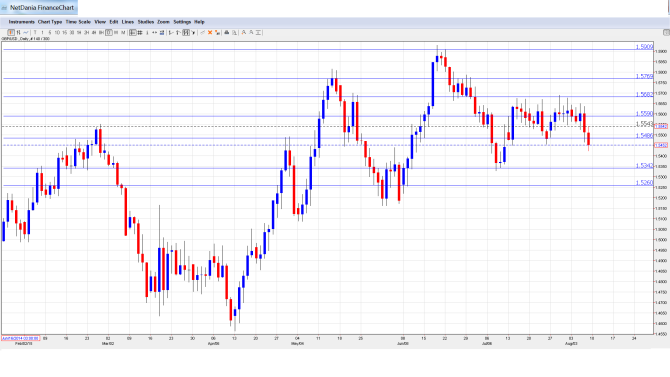Viewport: 670px width, 377px height.
Task: Click the chart panel icon at far right edge
Action: 666,32
